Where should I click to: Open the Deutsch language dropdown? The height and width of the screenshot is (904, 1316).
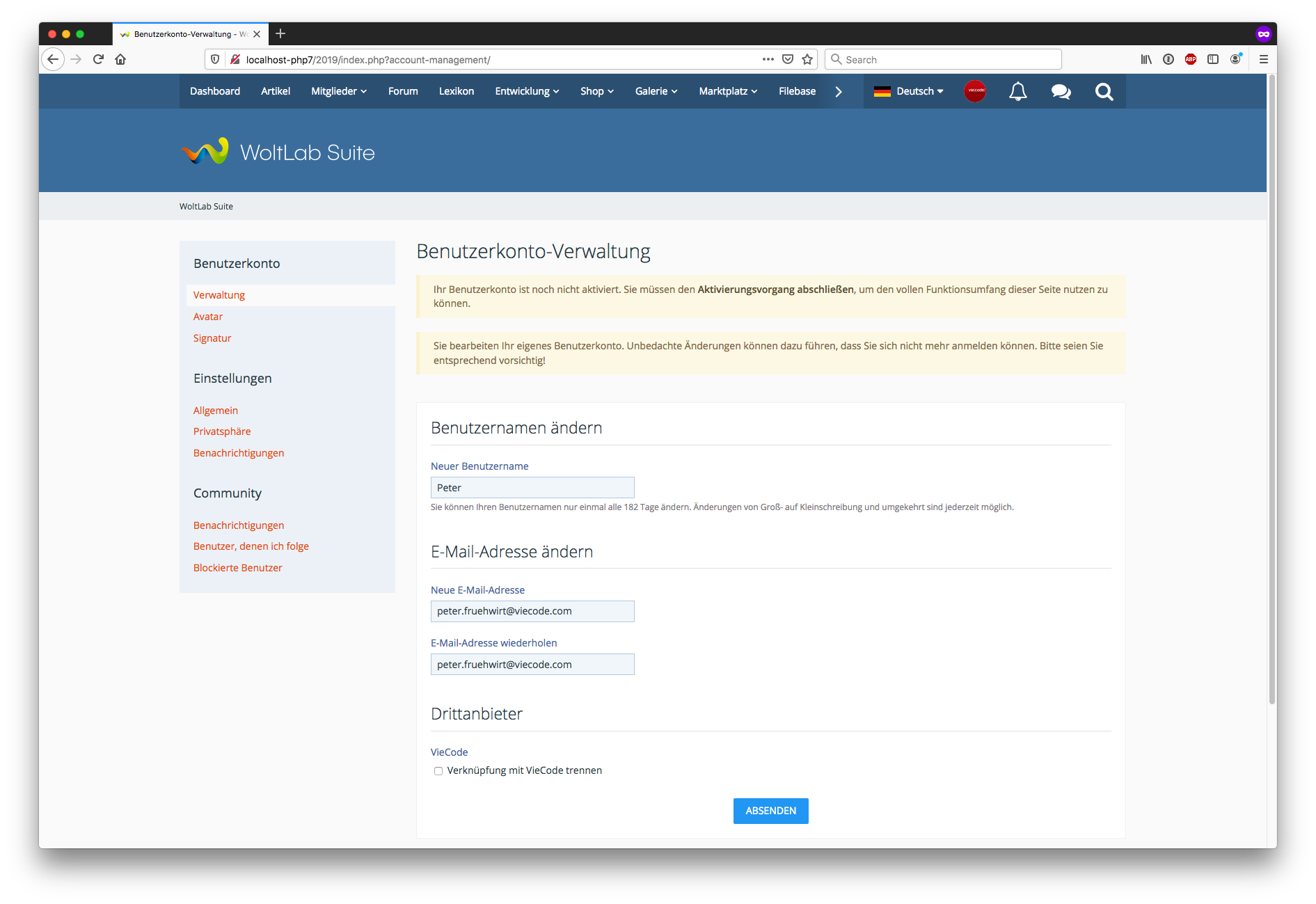[x=909, y=91]
